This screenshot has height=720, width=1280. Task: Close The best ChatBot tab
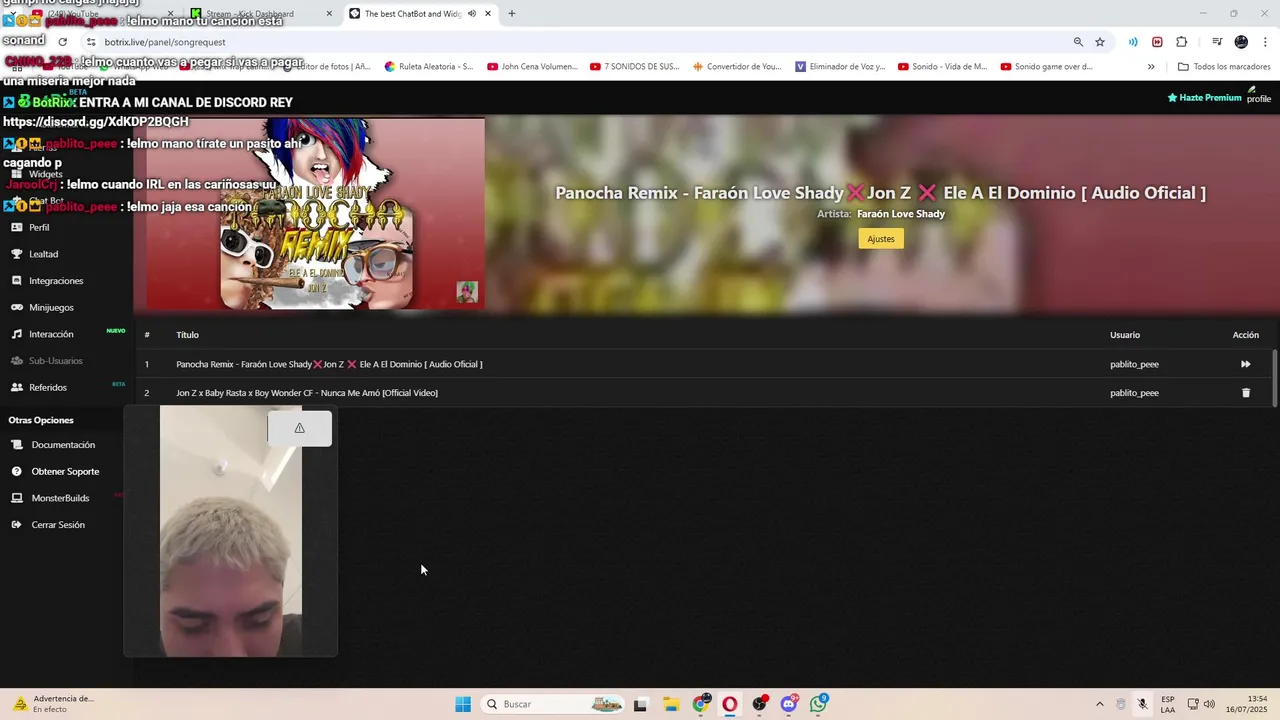coord(488,14)
